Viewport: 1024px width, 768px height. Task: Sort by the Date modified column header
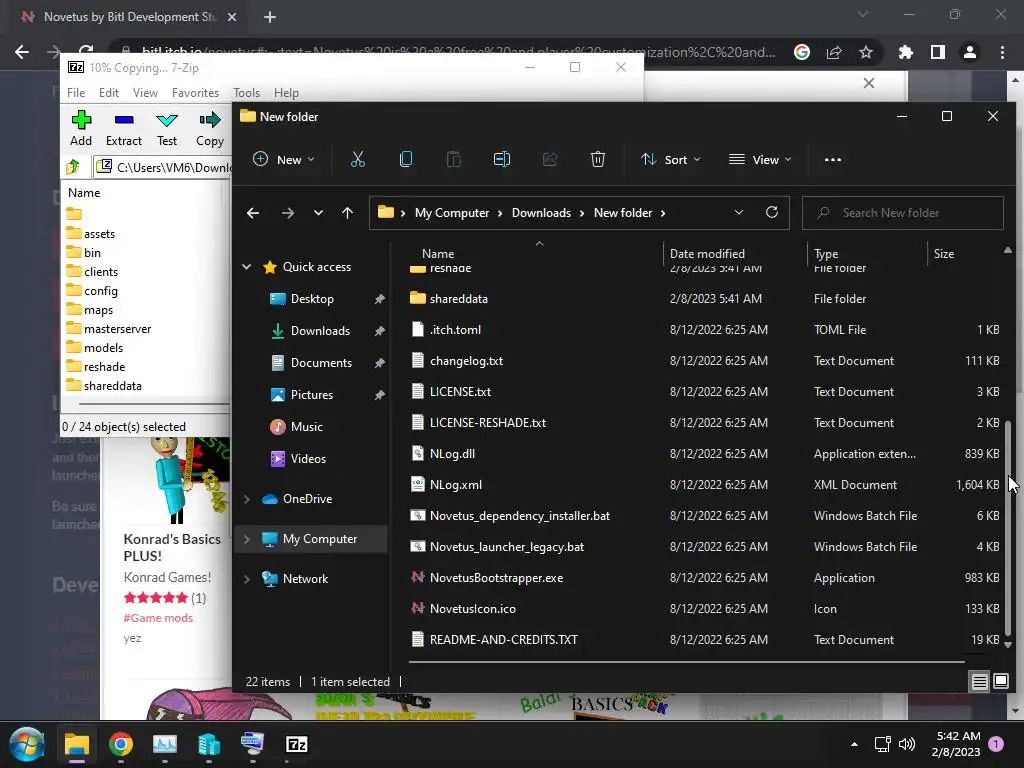707,253
